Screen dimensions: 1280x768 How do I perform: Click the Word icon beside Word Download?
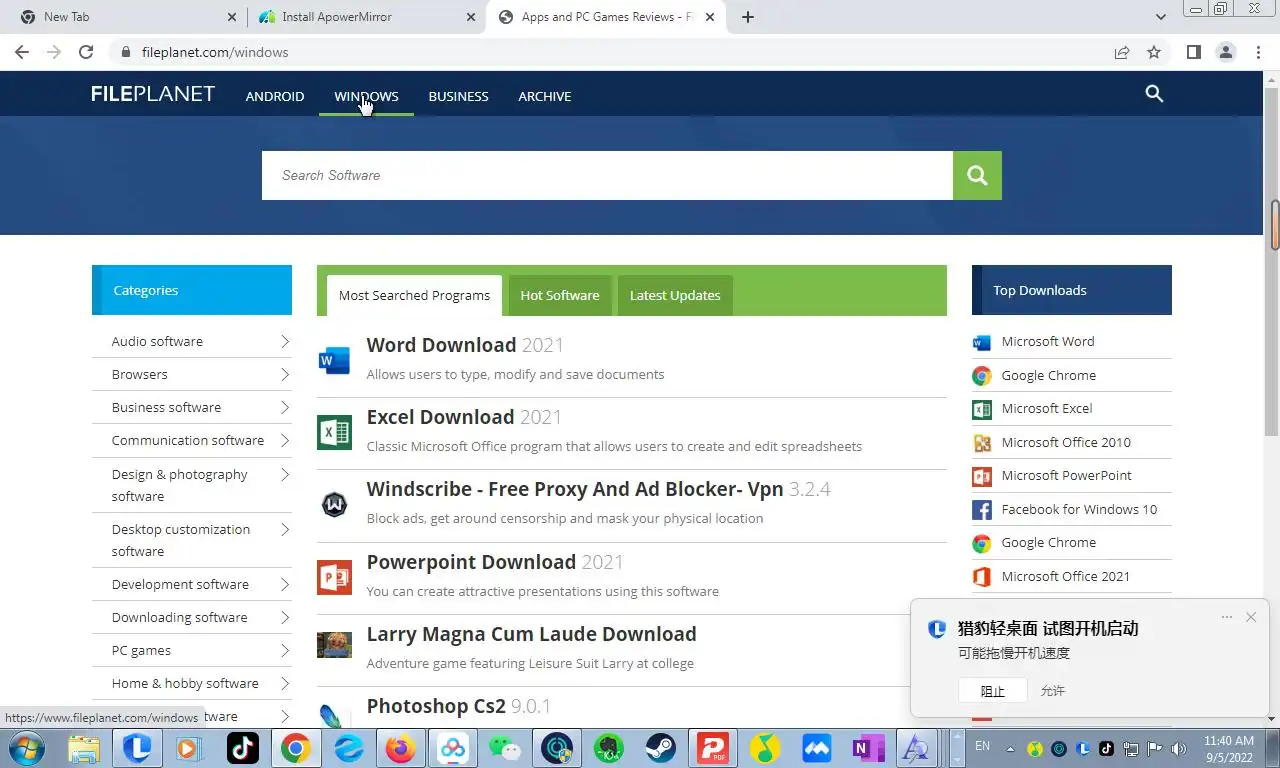[x=334, y=360]
